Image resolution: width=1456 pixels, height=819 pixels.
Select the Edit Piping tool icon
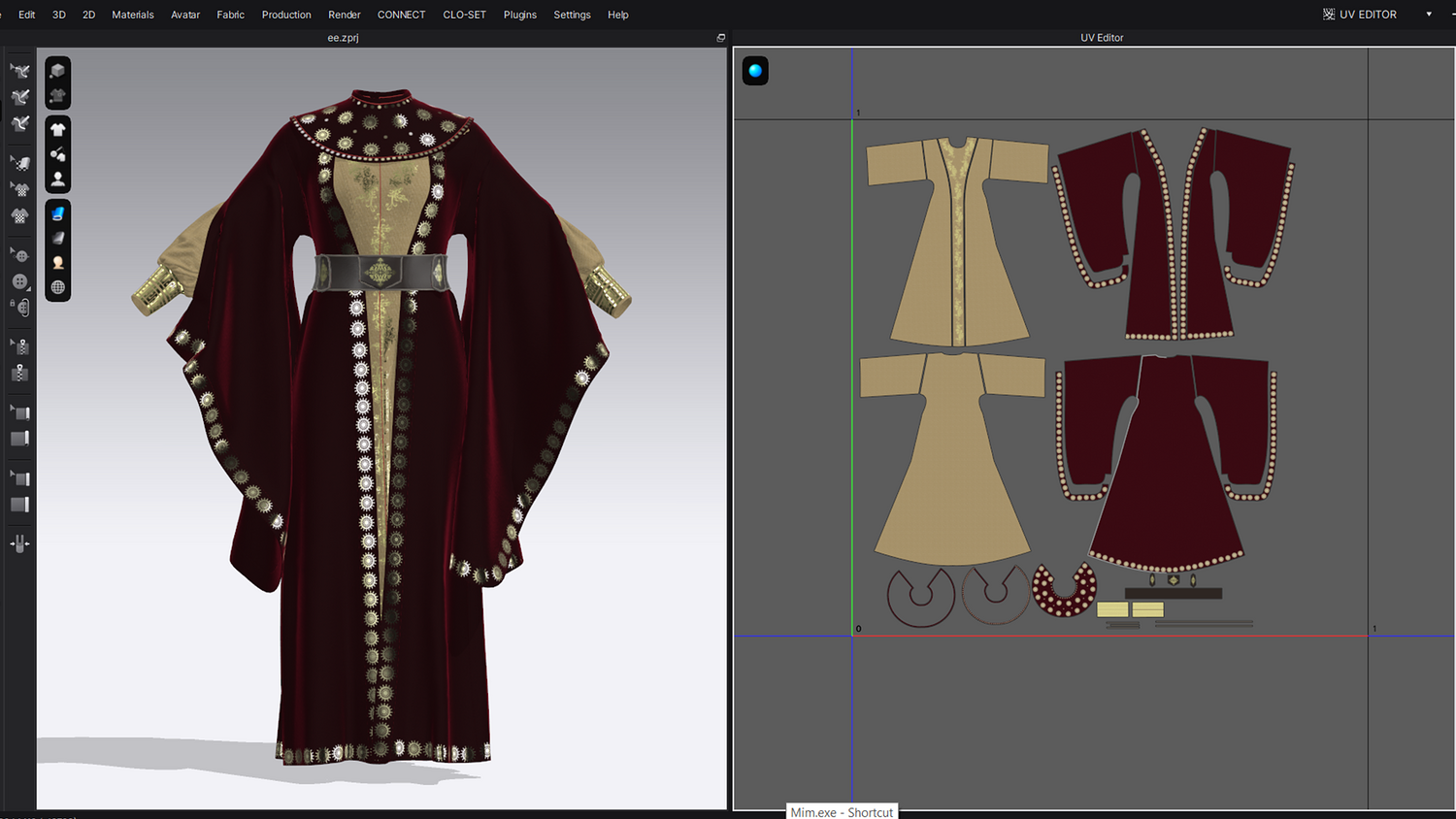[x=19, y=412]
